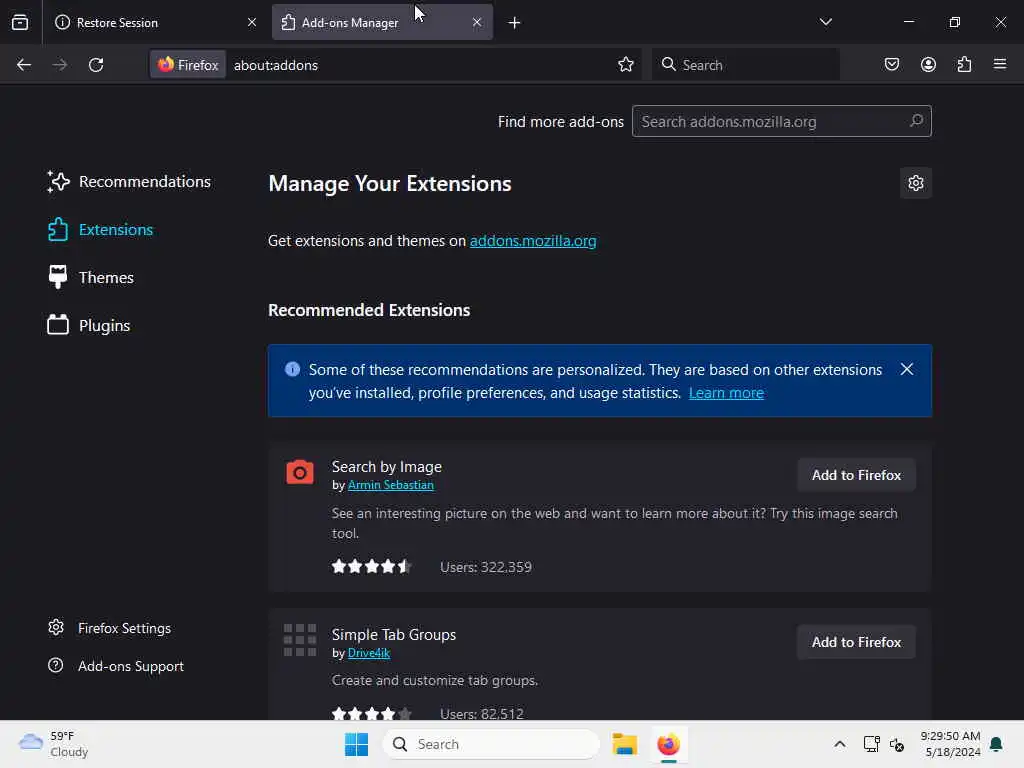
Task: Open the notification bell icon
Action: 997,744
